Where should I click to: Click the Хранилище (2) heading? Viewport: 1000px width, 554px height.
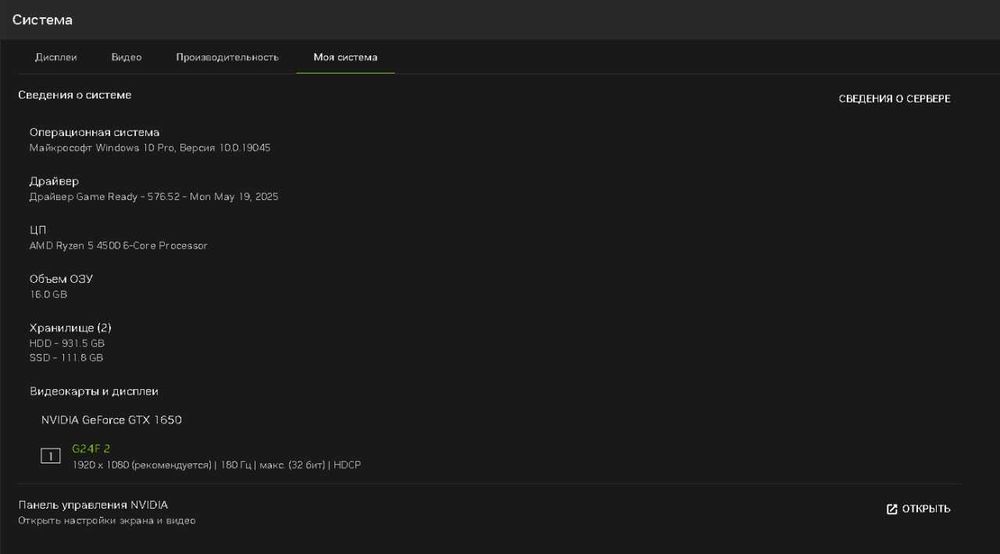[x=70, y=328]
